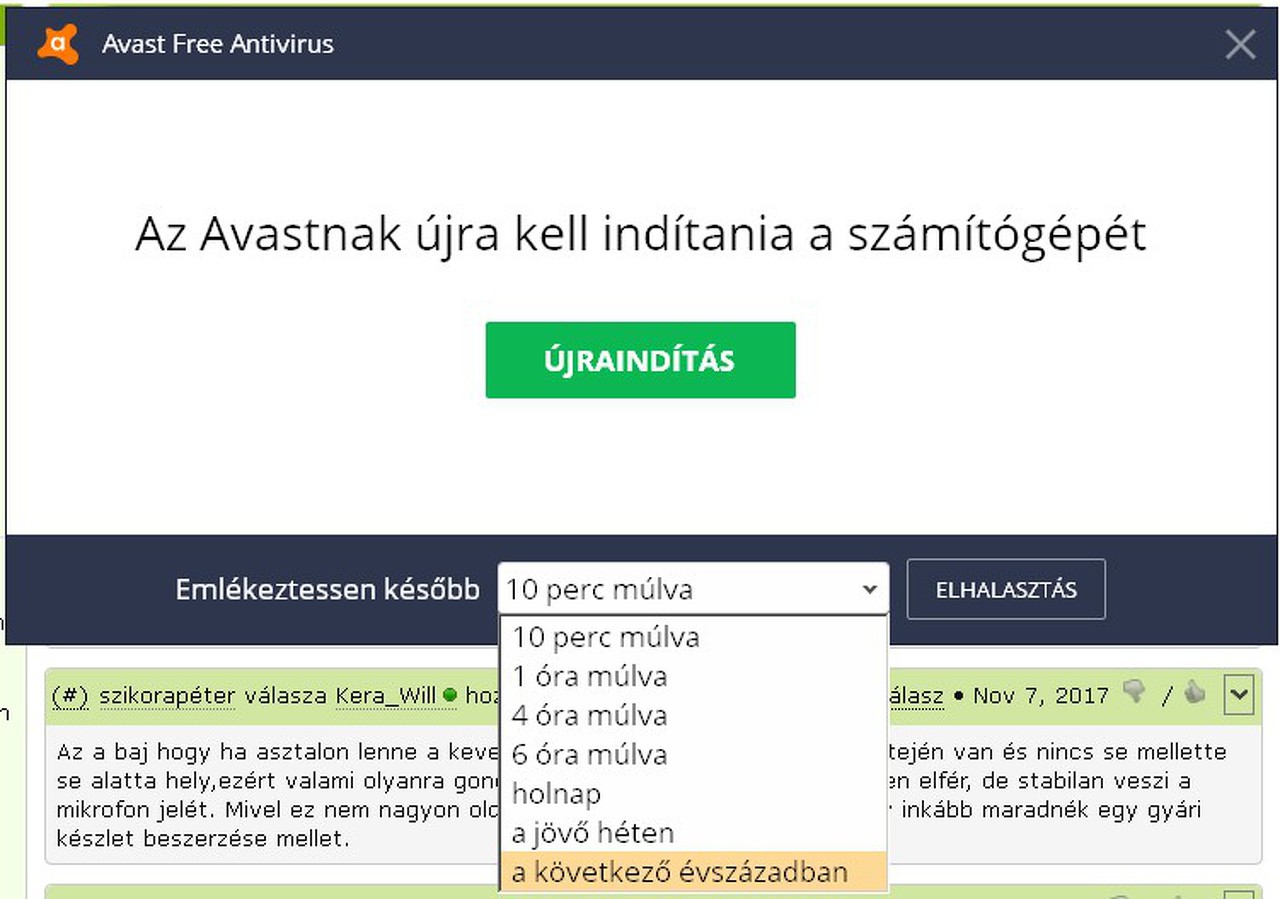The width and height of the screenshot is (1280, 899).
Task: Click the "Emlékeztessen később" label
Action: click(328, 589)
